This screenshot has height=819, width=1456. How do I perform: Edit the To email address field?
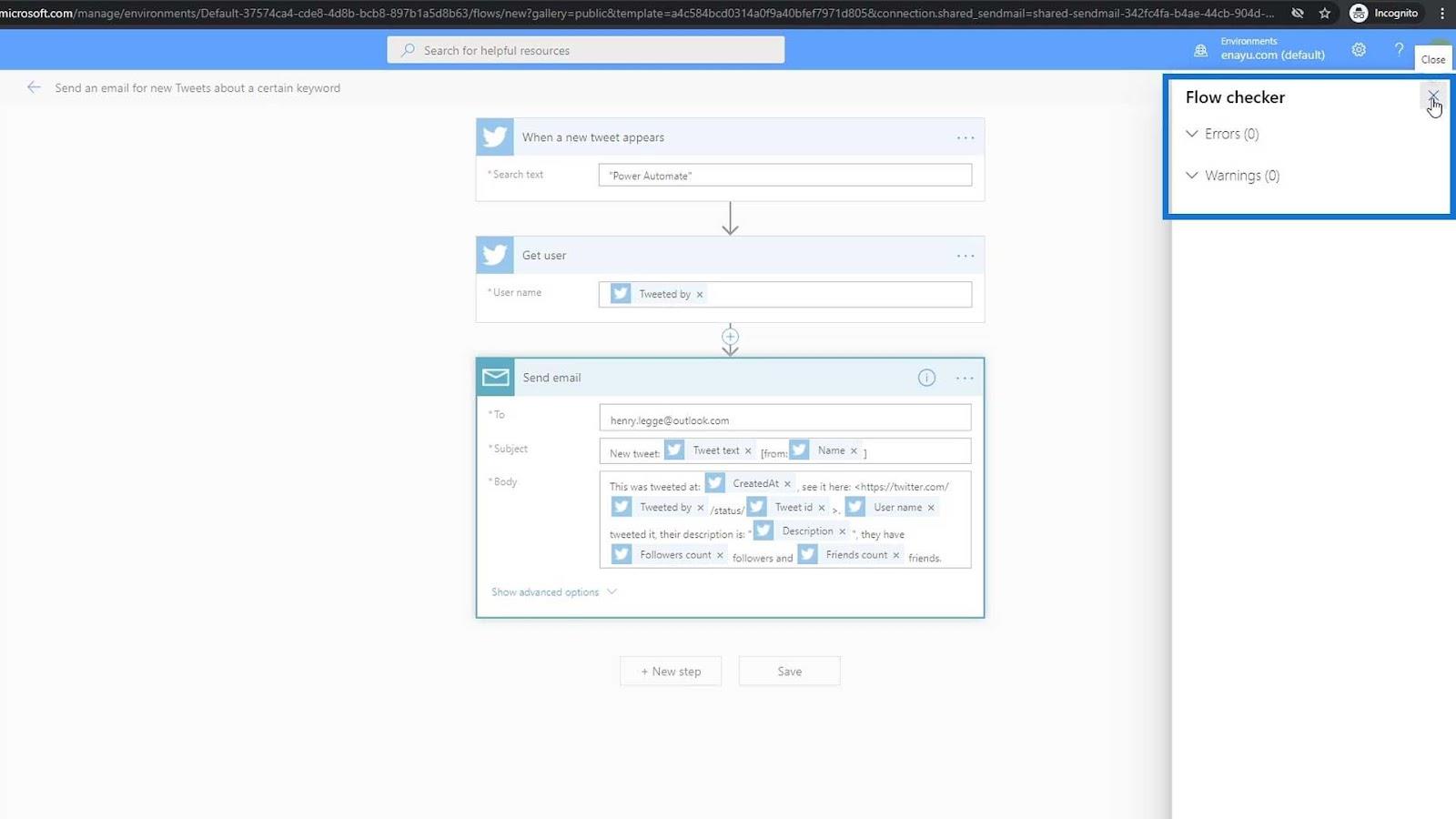[784, 418]
